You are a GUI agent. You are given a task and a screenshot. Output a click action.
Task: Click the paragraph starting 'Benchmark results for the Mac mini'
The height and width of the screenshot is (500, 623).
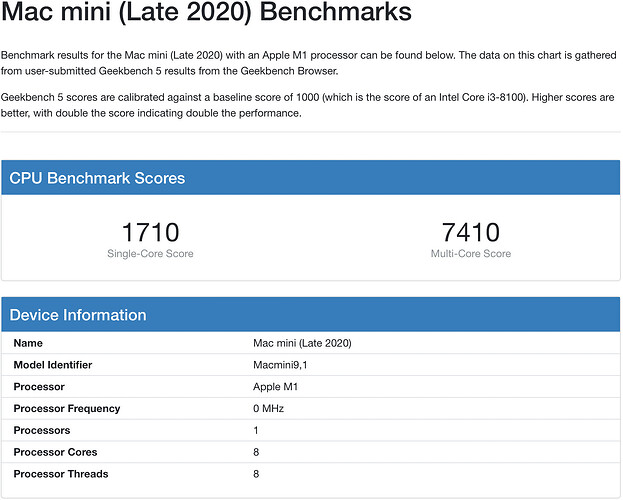309,63
